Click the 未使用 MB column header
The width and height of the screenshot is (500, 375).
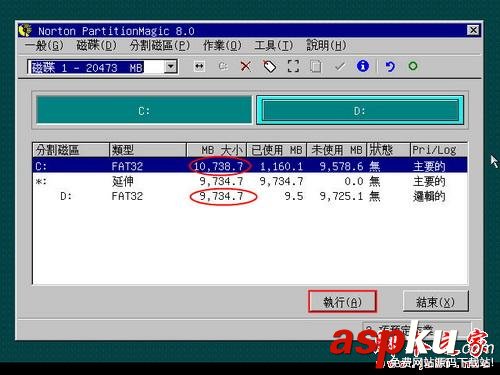(x=336, y=150)
